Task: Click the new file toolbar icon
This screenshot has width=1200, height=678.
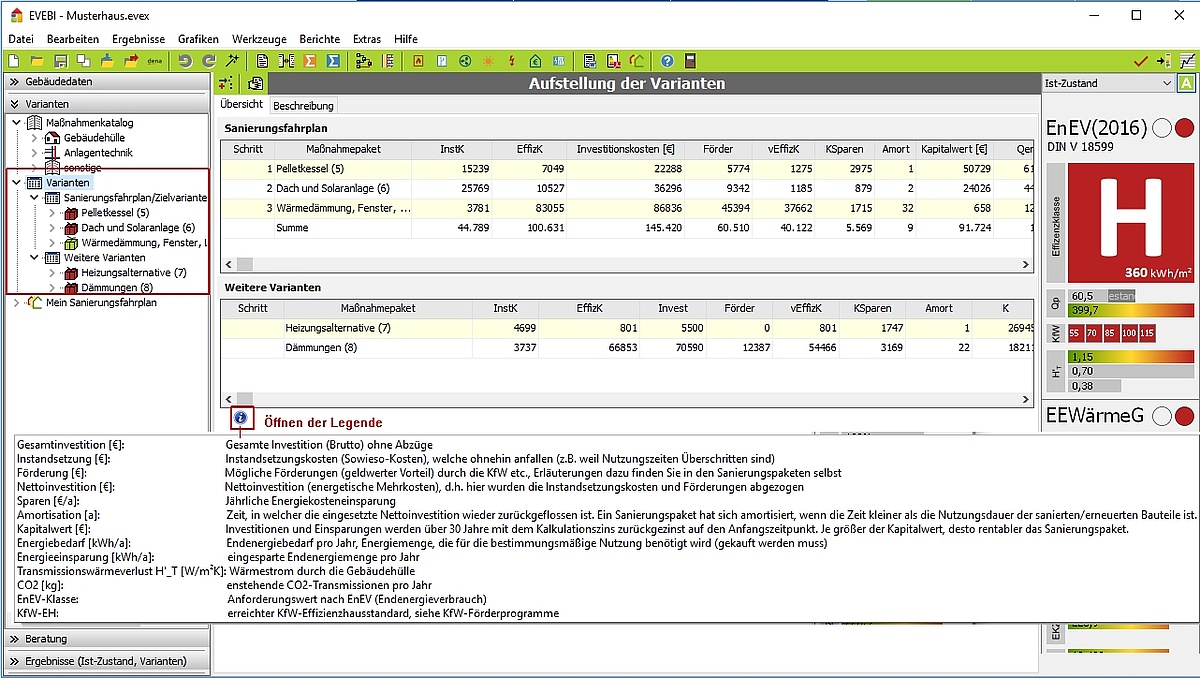Action: point(12,61)
